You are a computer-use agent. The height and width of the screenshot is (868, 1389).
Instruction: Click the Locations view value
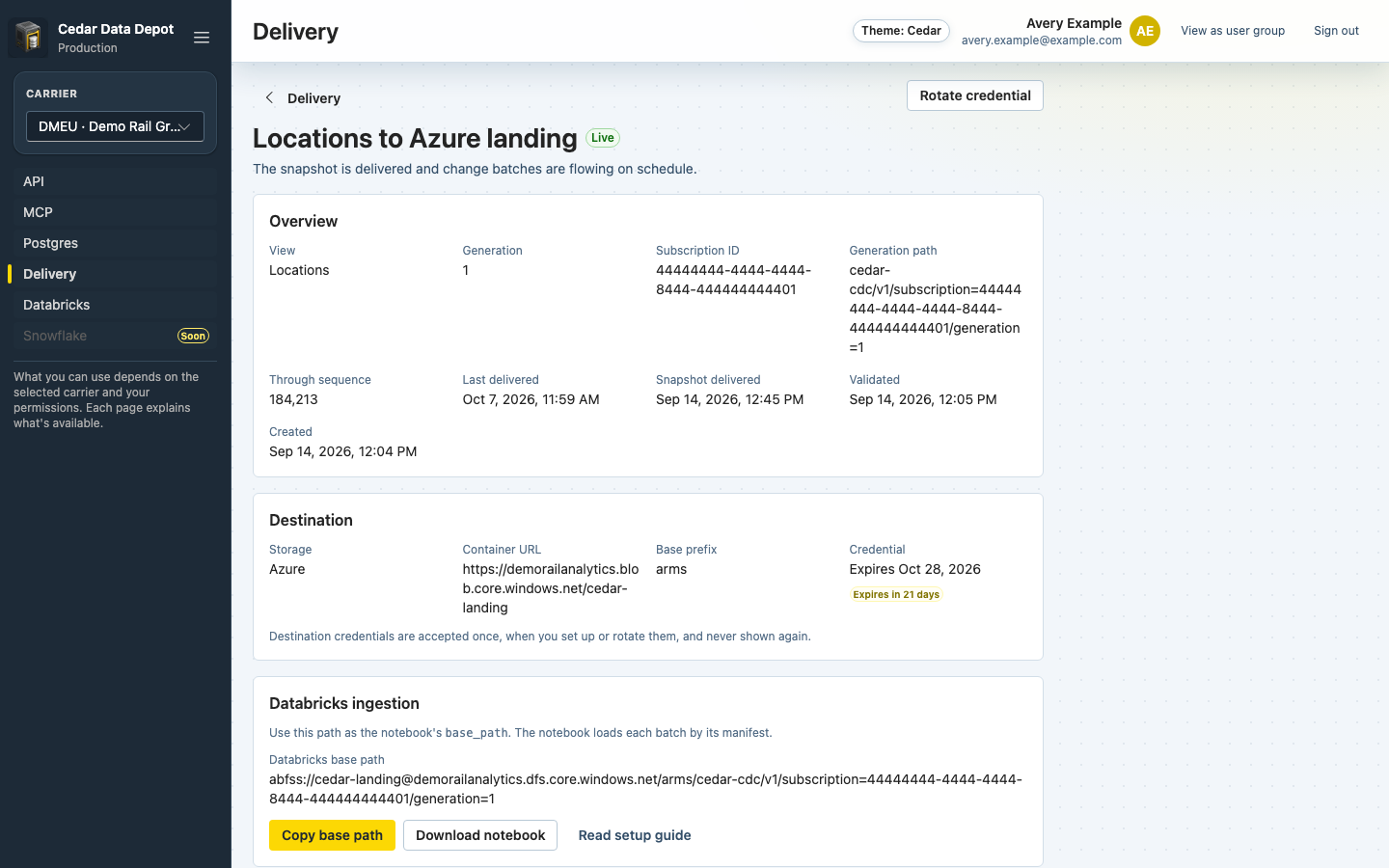point(299,270)
